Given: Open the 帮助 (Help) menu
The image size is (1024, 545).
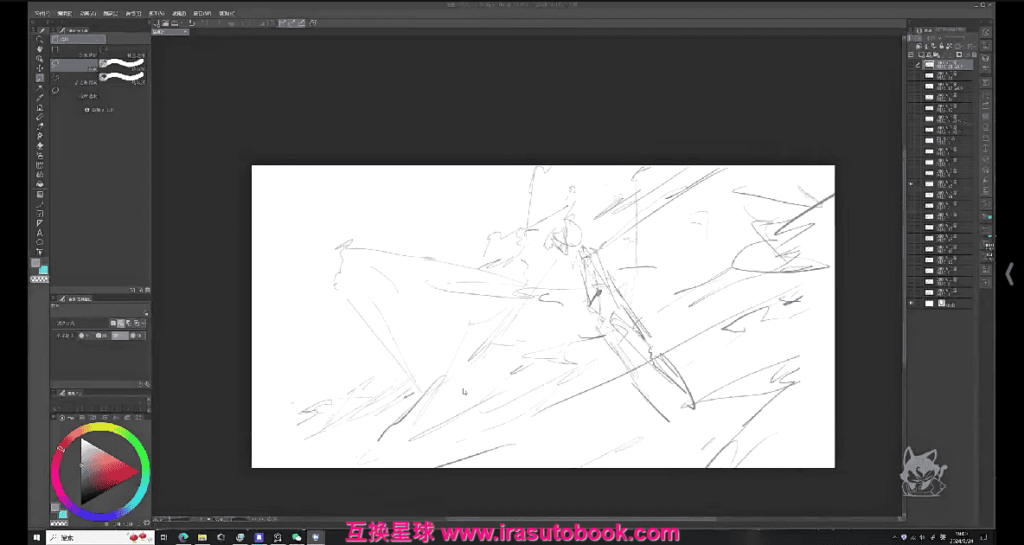Looking at the screenshot, I should (x=227, y=13).
